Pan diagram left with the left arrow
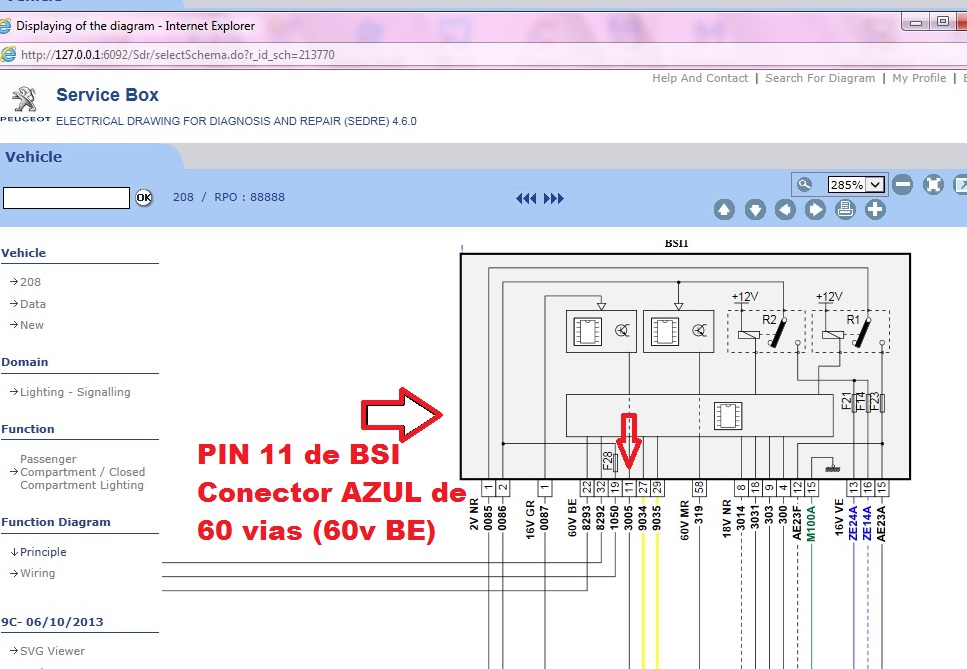Image resolution: width=967 pixels, height=669 pixels. click(785, 210)
